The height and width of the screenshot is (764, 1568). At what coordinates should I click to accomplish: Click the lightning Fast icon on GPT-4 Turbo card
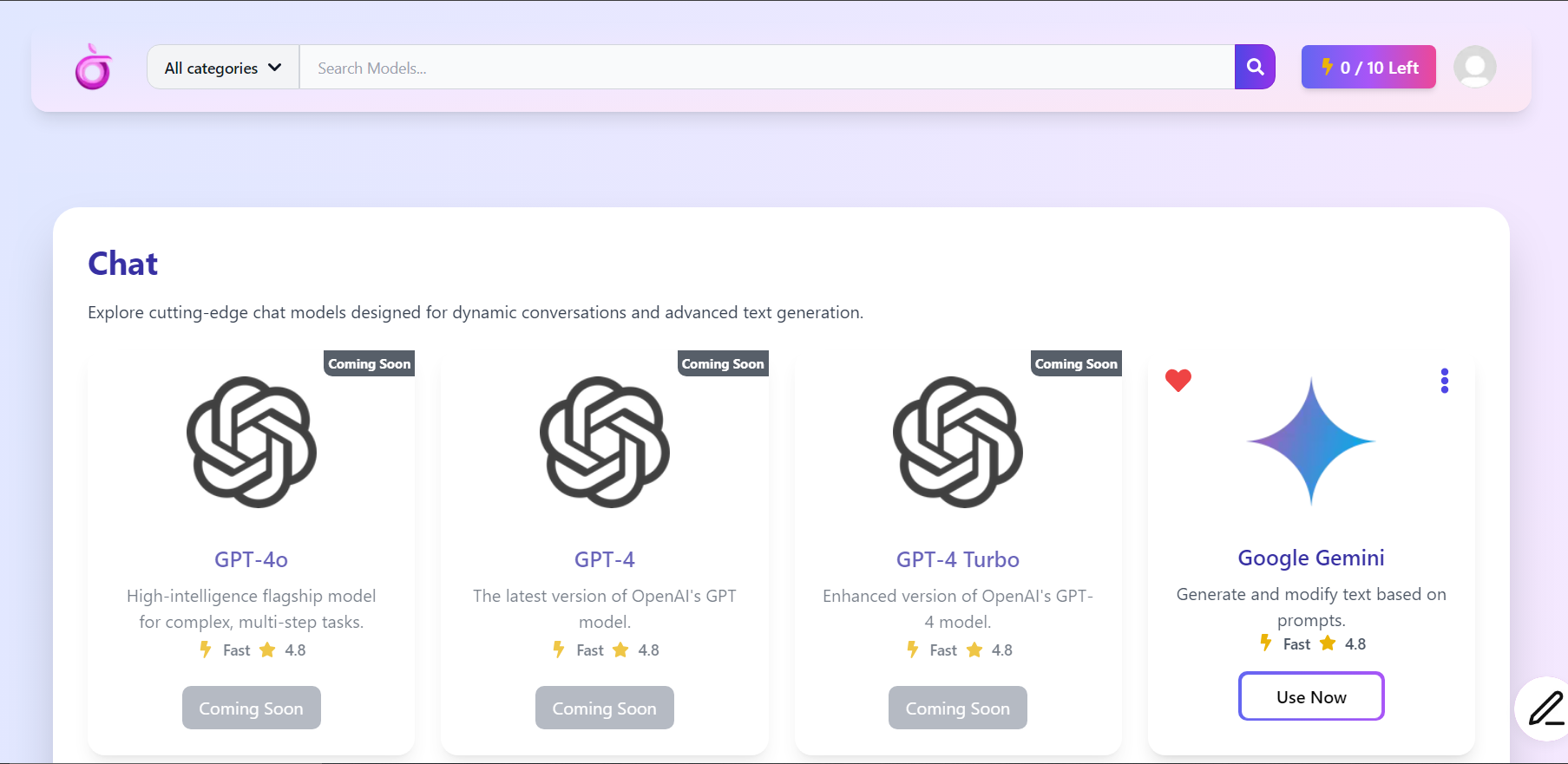tap(912, 650)
